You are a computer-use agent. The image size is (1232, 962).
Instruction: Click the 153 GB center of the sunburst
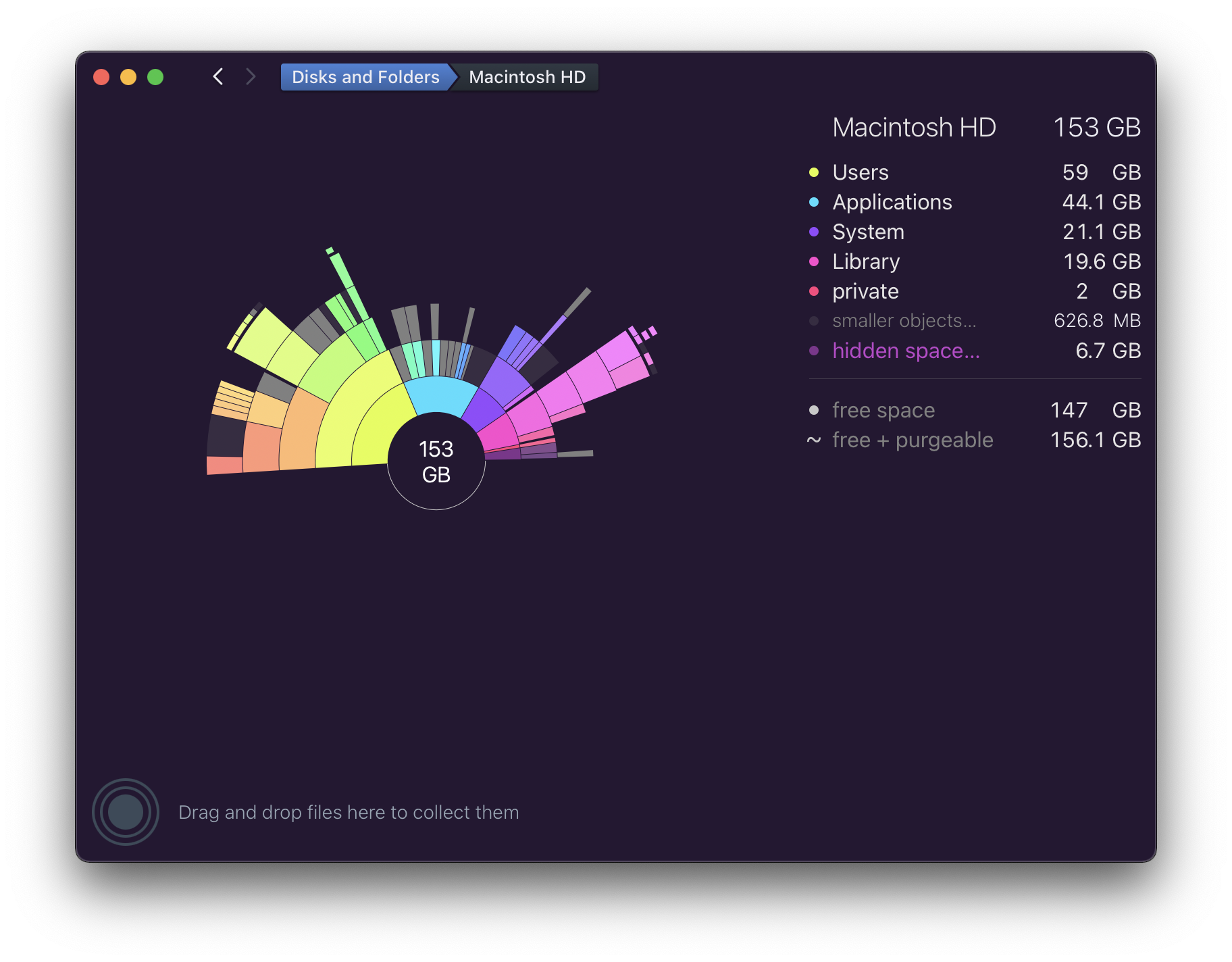click(436, 461)
